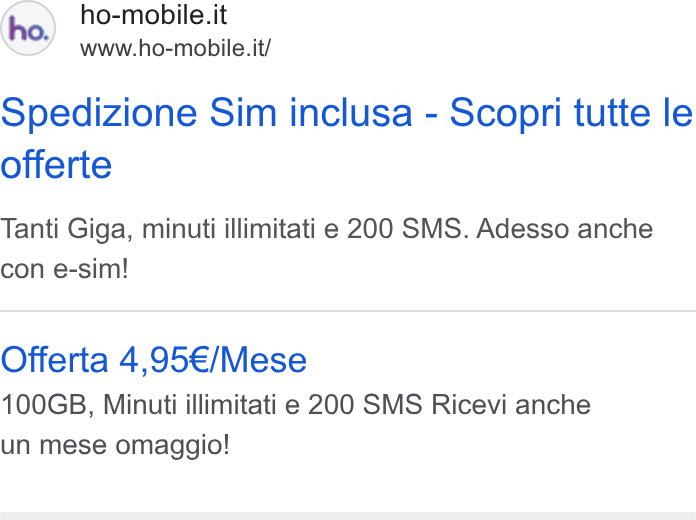Open the 'Spedizione Sim inclusa' ad headline

pyautogui.click(x=346, y=139)
